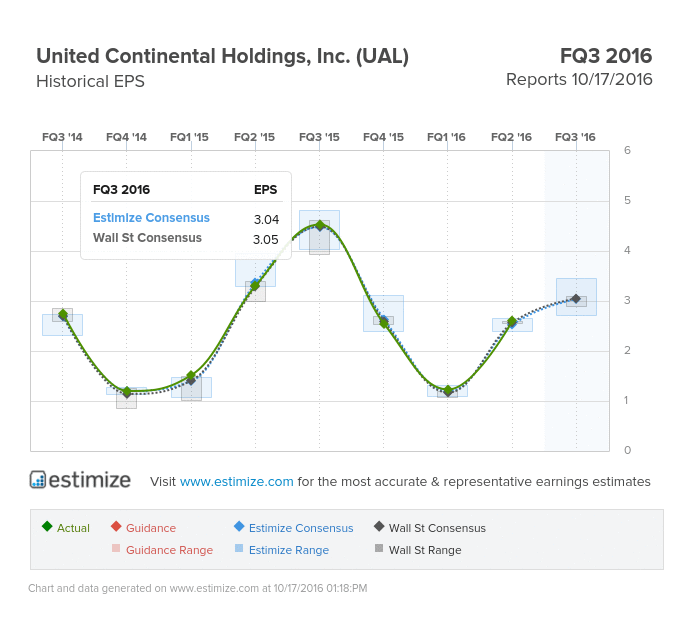Select the FQ3 '16 quarter label

coord(575,137)
